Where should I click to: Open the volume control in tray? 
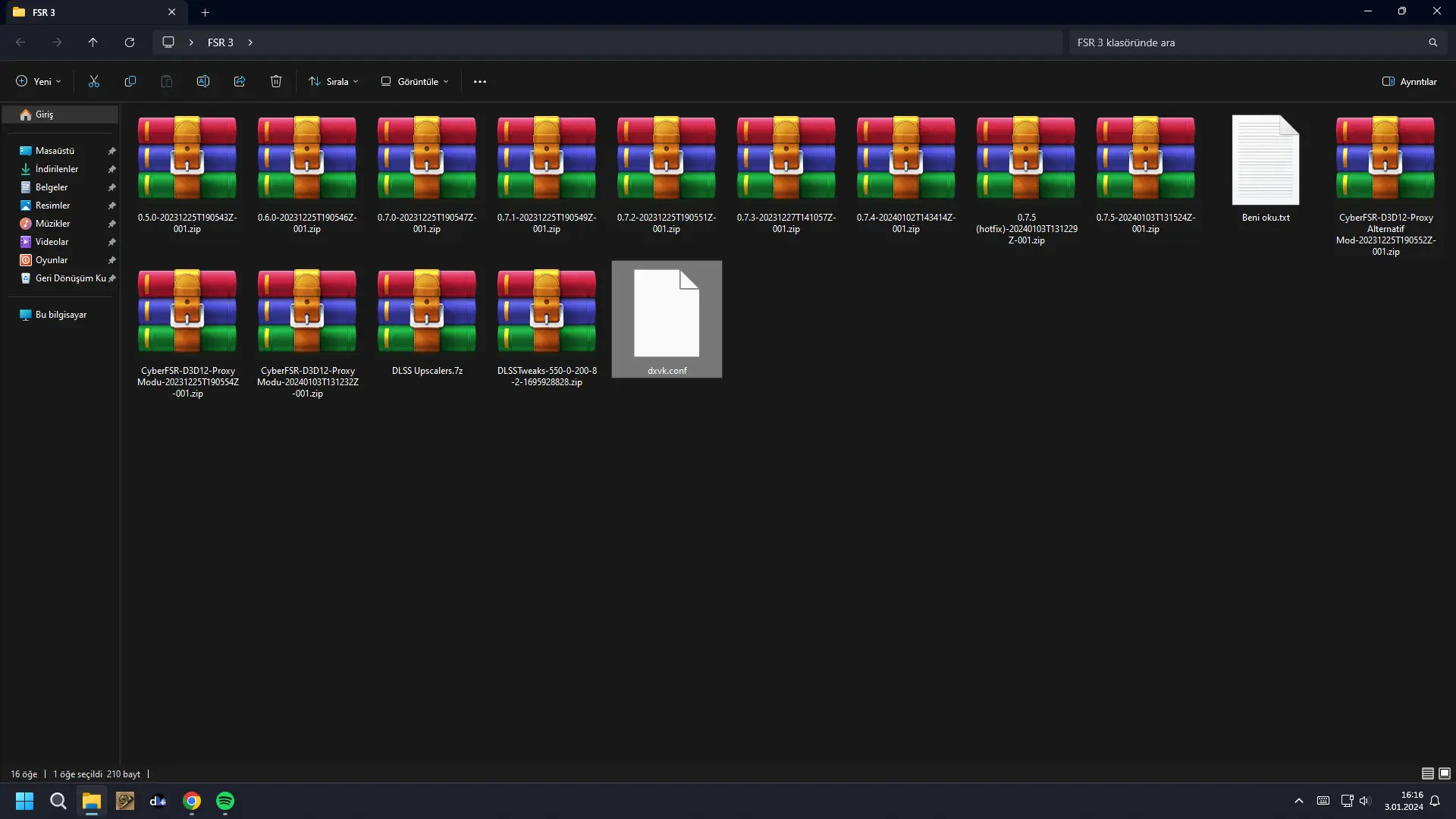point(1365,801)
